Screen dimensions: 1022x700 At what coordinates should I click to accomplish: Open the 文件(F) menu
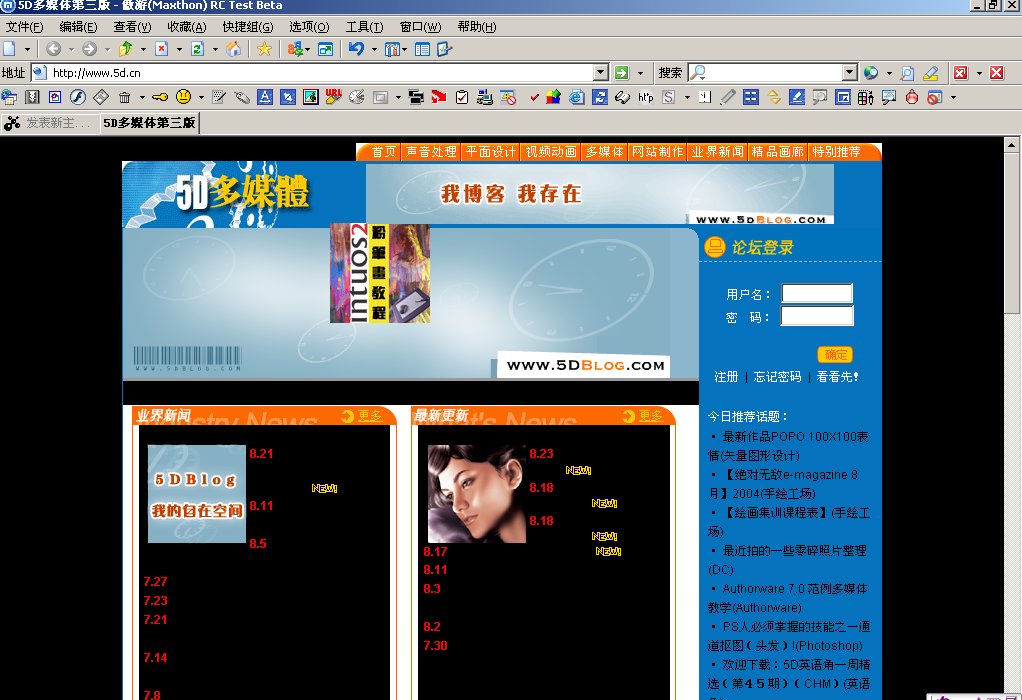coord(24,27)
